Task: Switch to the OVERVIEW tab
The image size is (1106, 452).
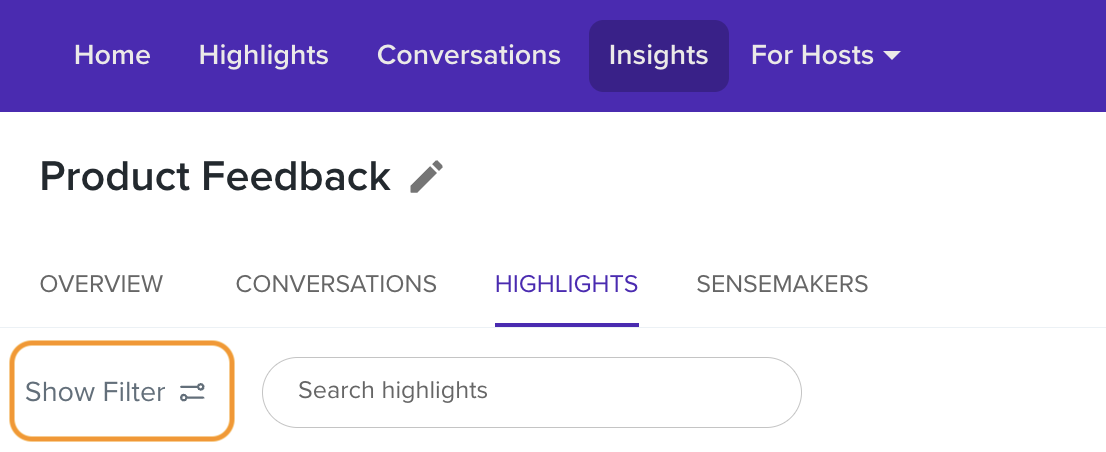Action: pos(101,284)
